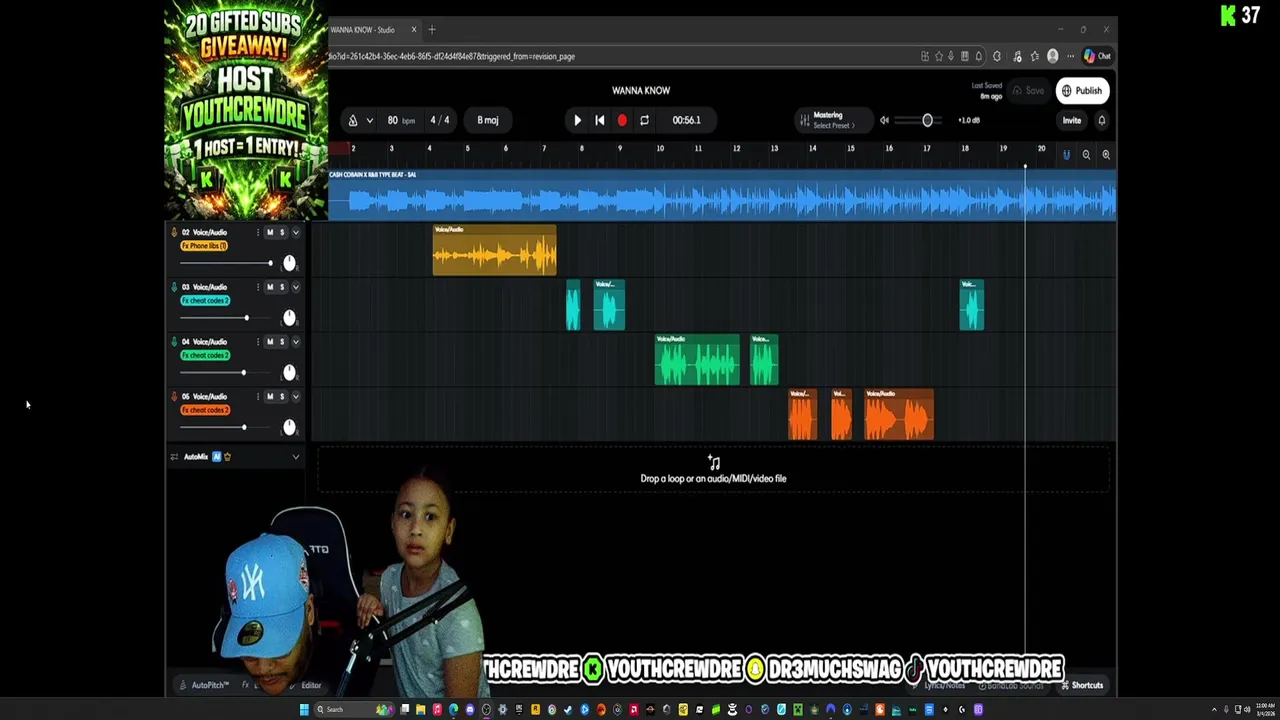Click the teal microphone icon on track 03

[174, 287]
